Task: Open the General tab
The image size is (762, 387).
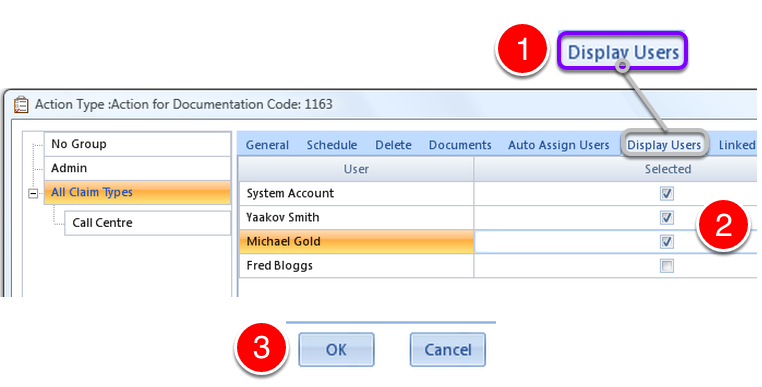Action: point(267,145)
